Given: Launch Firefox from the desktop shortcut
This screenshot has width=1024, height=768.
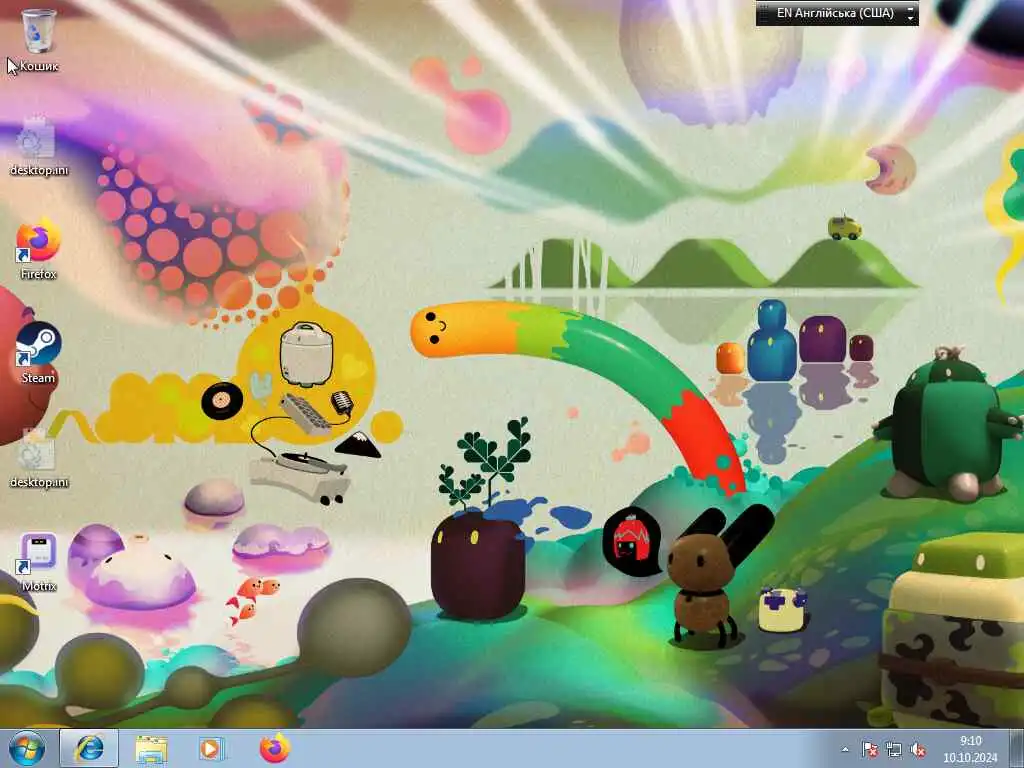Looking at the screenshot, I should [x=39, y=249].
